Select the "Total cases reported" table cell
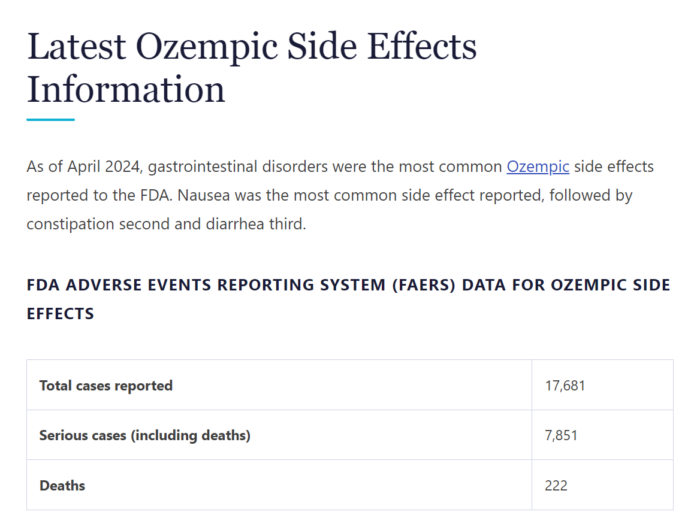The height and width of the screenshot is (530, 700). click(106, 385)
